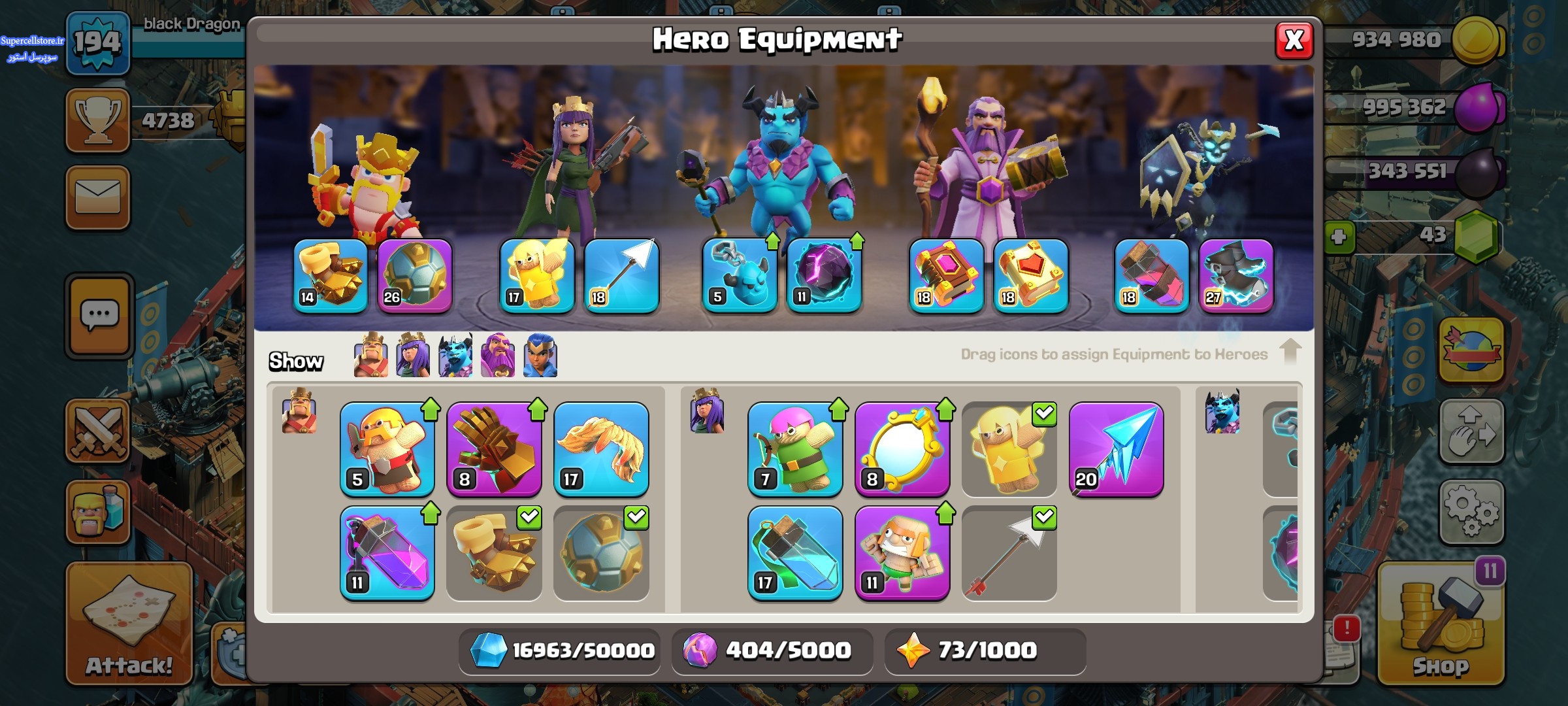This screenshot has width=1568, height=706.
Task: Open the Shop button
Action: (x=1441, y=624)
